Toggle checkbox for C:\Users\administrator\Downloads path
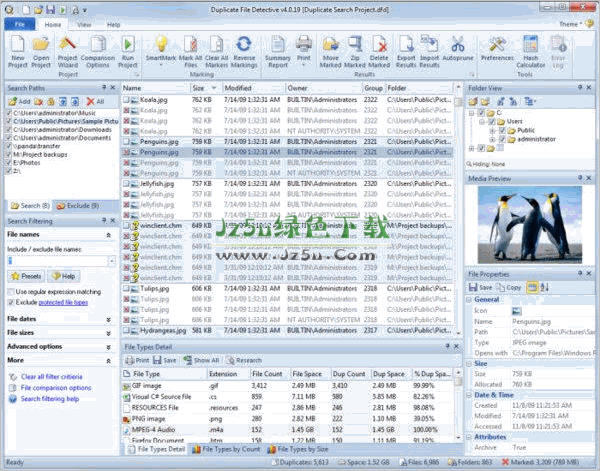The image size is (600, 471). pyautogui.click(x=9, y=130)
